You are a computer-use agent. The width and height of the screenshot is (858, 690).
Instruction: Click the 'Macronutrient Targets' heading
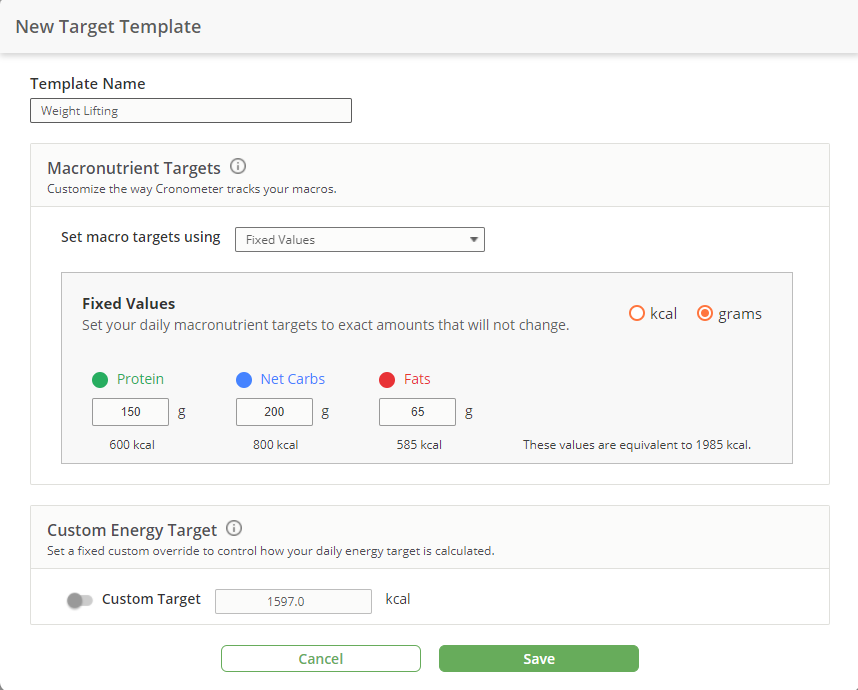click(x=134, y=167)
